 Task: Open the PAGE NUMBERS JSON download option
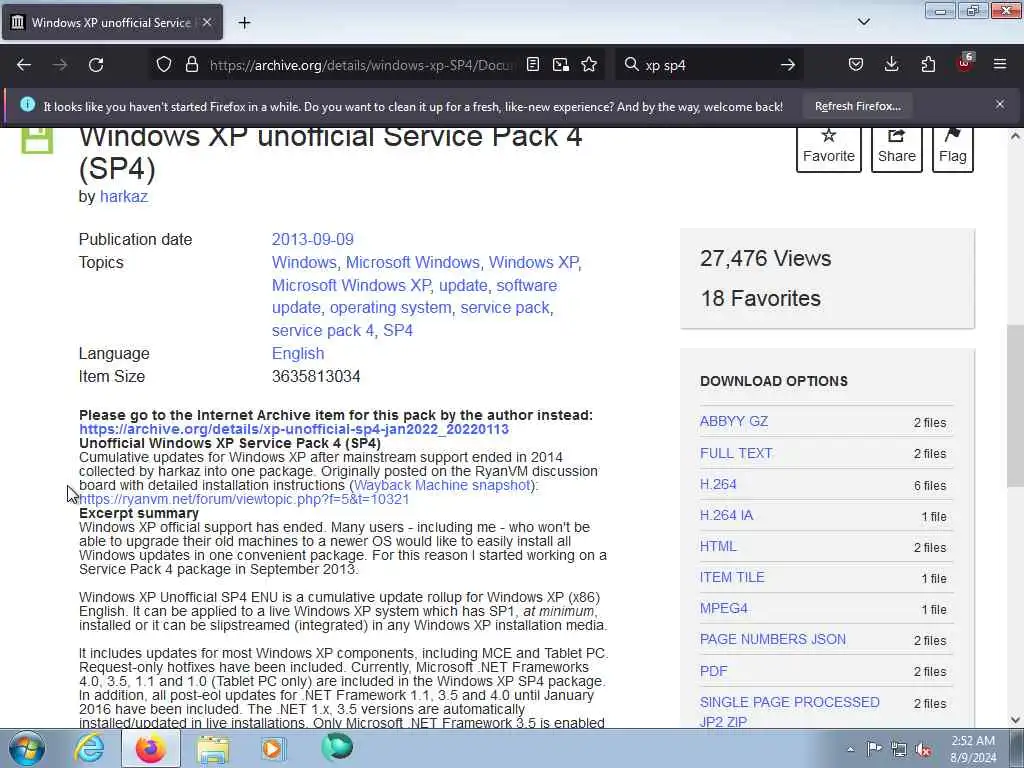(x=773, y=639)
